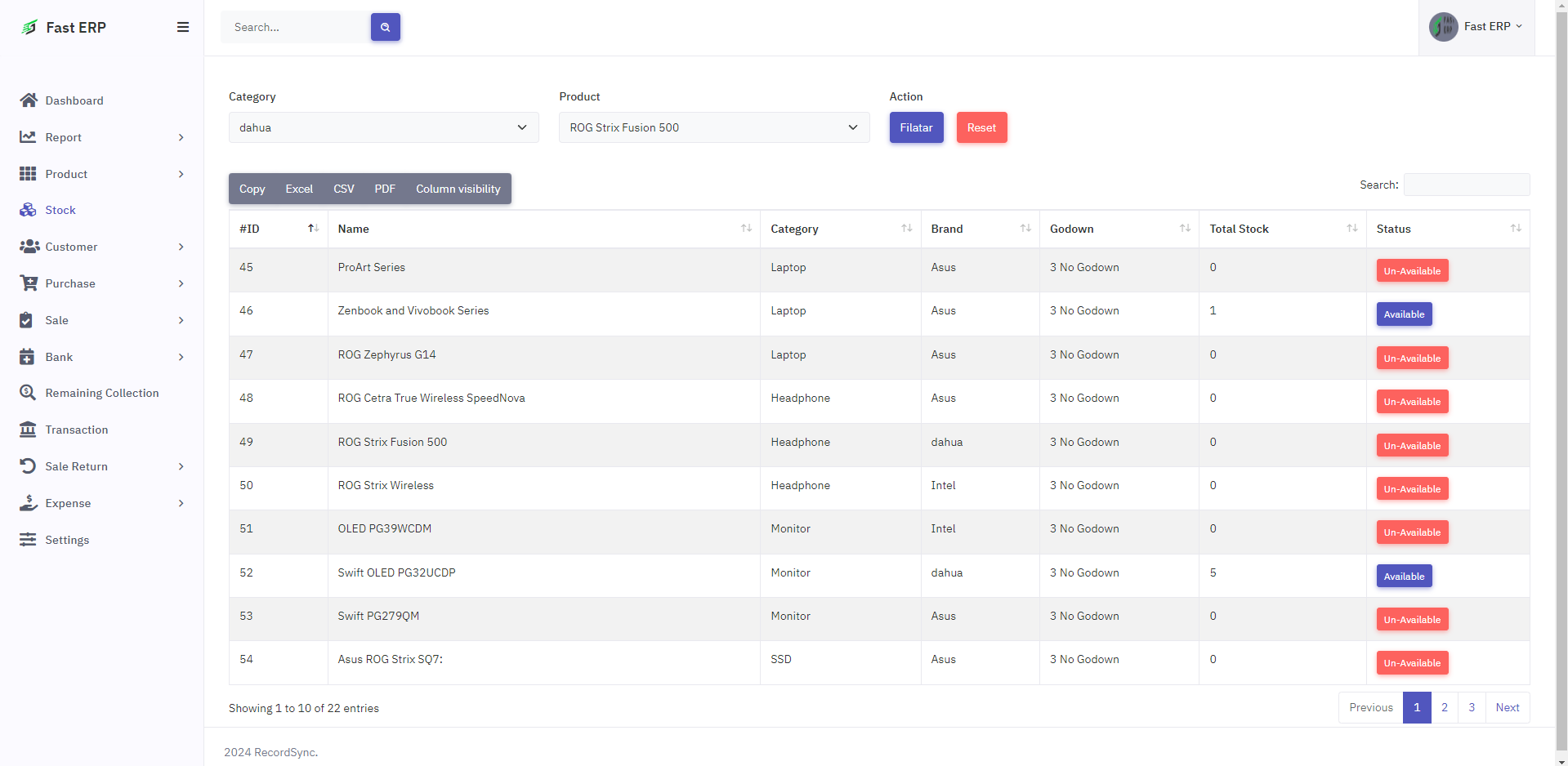The height and width of the screenshot is (766, 1568).
Task: Expand the Report submenu in the sidebar
Action: pyautogui.click(x=102, y=137)
